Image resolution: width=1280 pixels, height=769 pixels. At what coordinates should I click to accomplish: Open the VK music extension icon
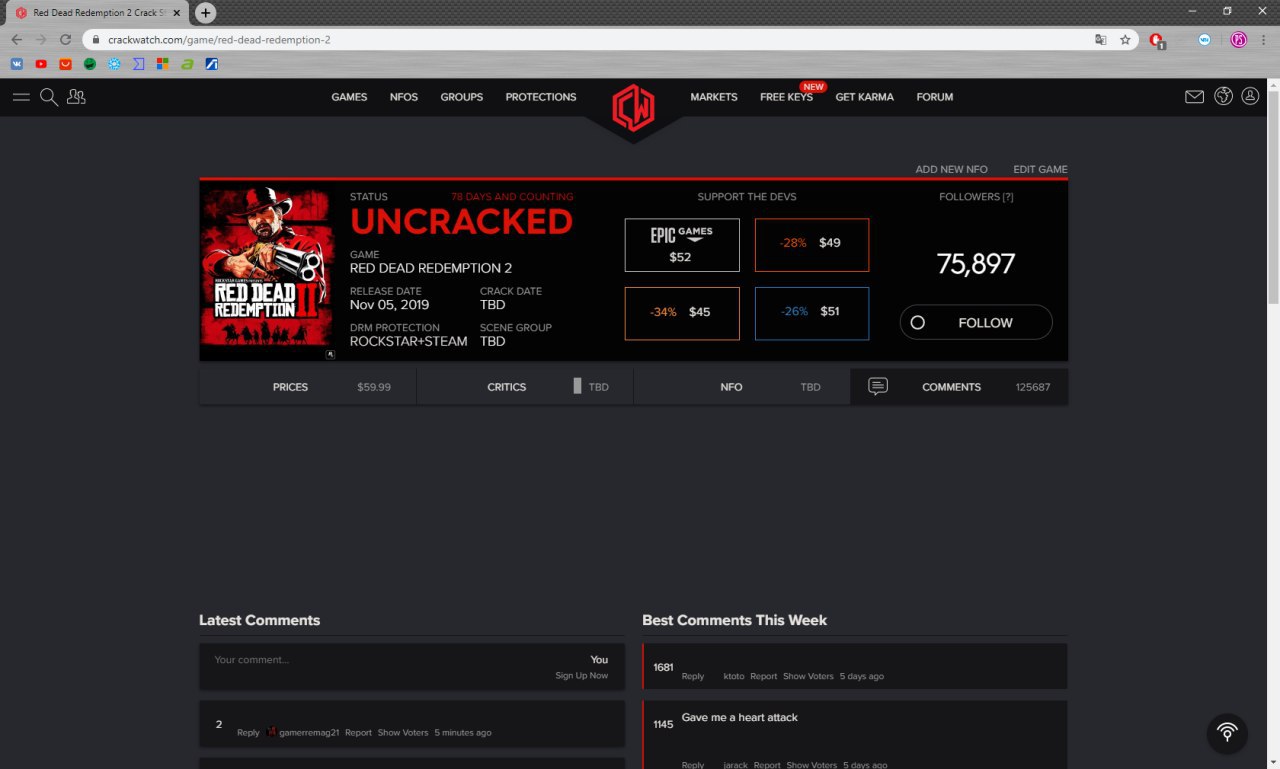coord(1205,40)
